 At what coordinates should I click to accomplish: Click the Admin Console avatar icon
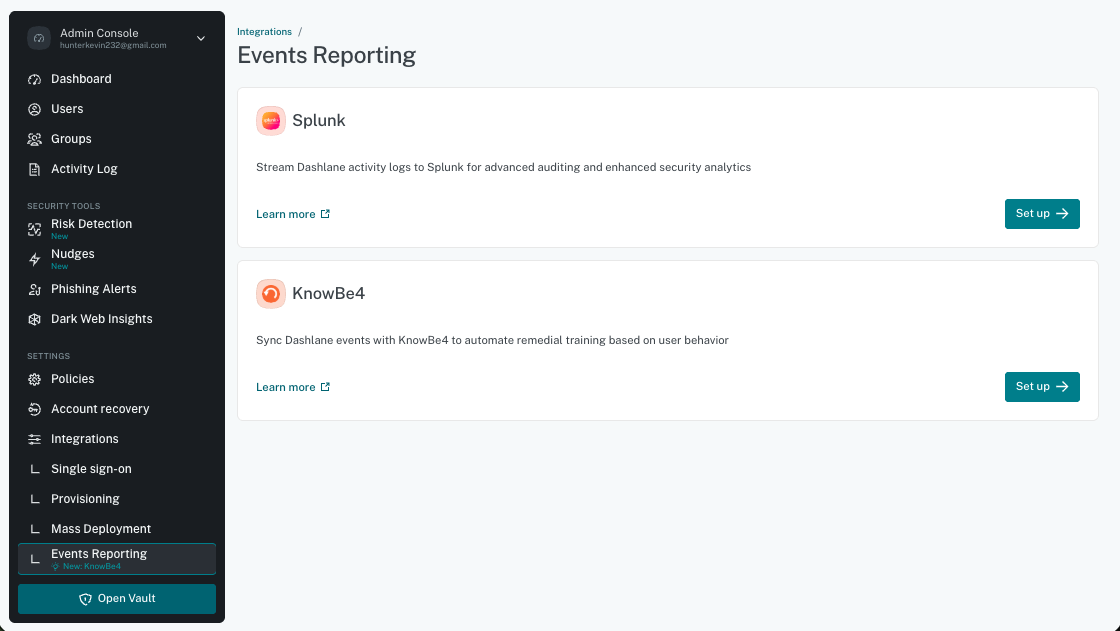click(x=39, y=39)
